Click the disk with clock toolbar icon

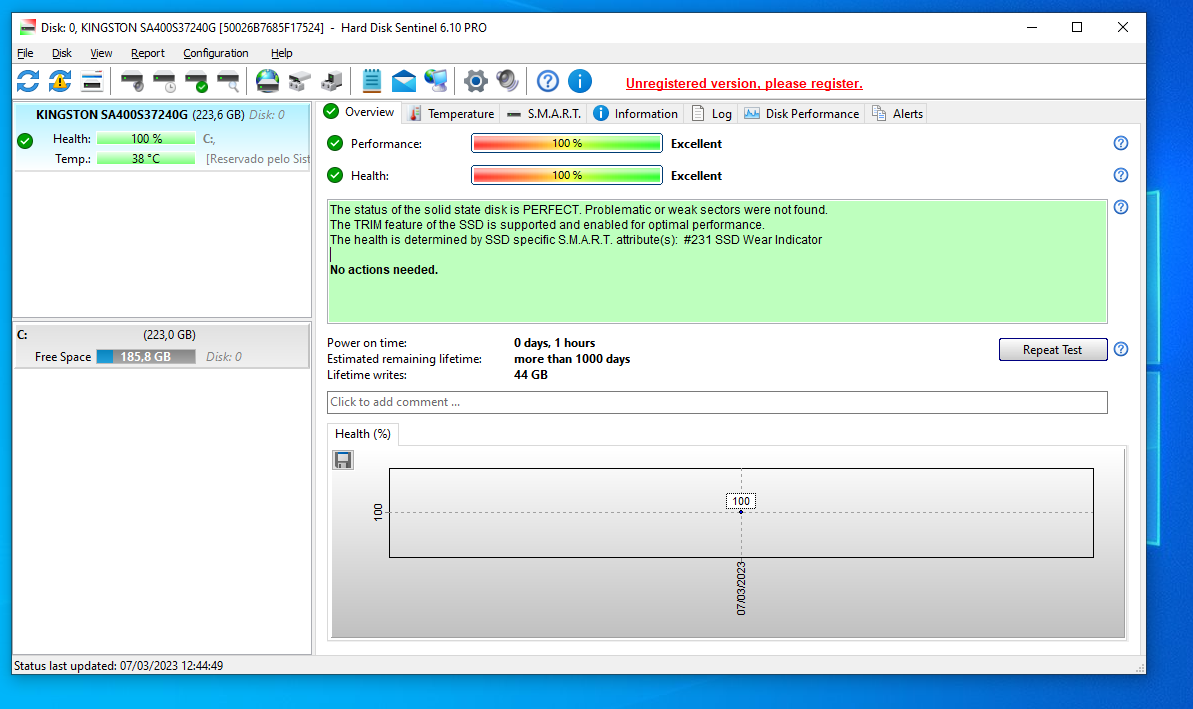[164, 81]
